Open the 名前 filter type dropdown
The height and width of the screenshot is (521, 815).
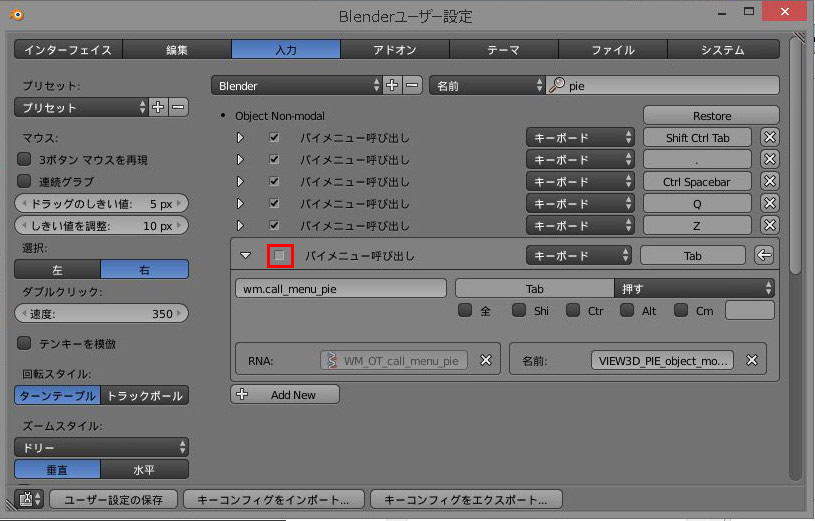click(x=487, y=85)
